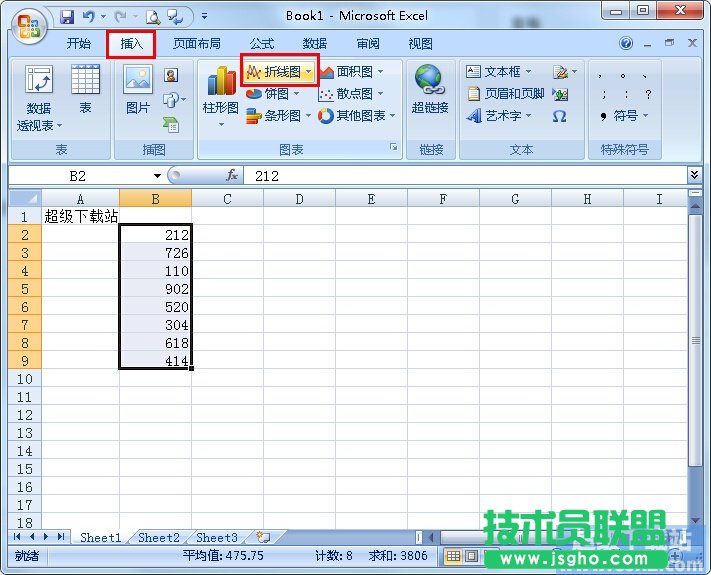Open the 公式 (Formulas) ribbon tab

(x=262, y=44)
